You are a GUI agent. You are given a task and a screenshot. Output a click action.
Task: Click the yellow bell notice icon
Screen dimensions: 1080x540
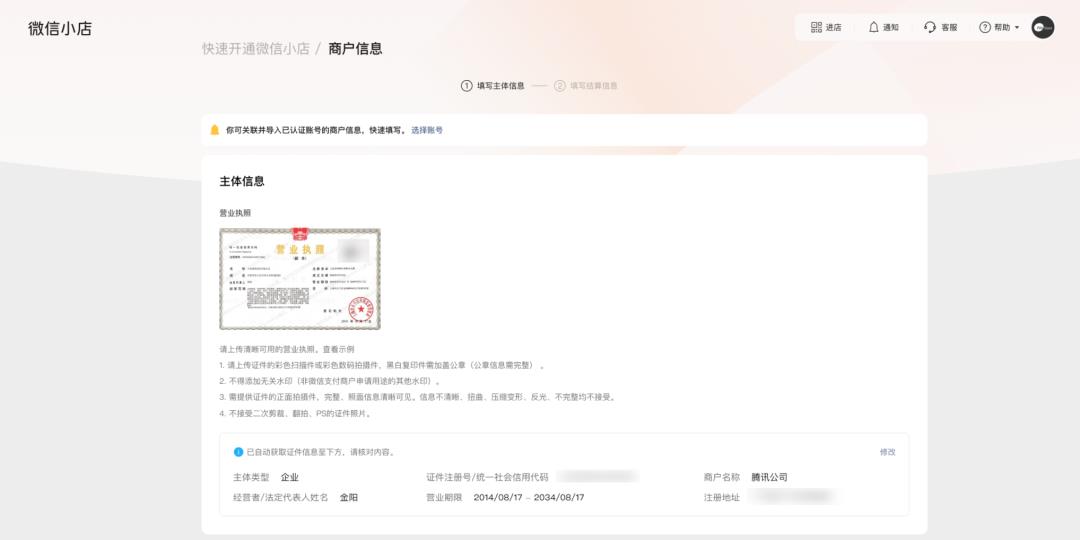(x=214, y=130)
